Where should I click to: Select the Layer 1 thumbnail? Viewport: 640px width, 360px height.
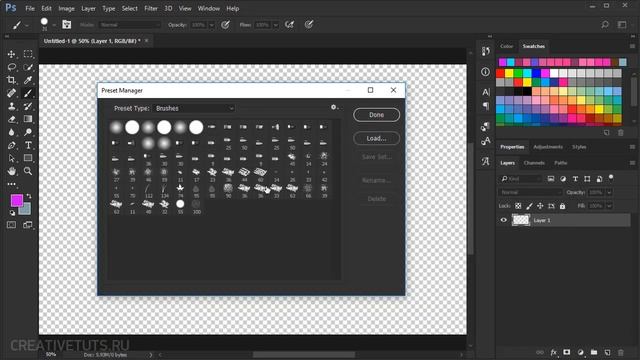click(x=521, y=220)
